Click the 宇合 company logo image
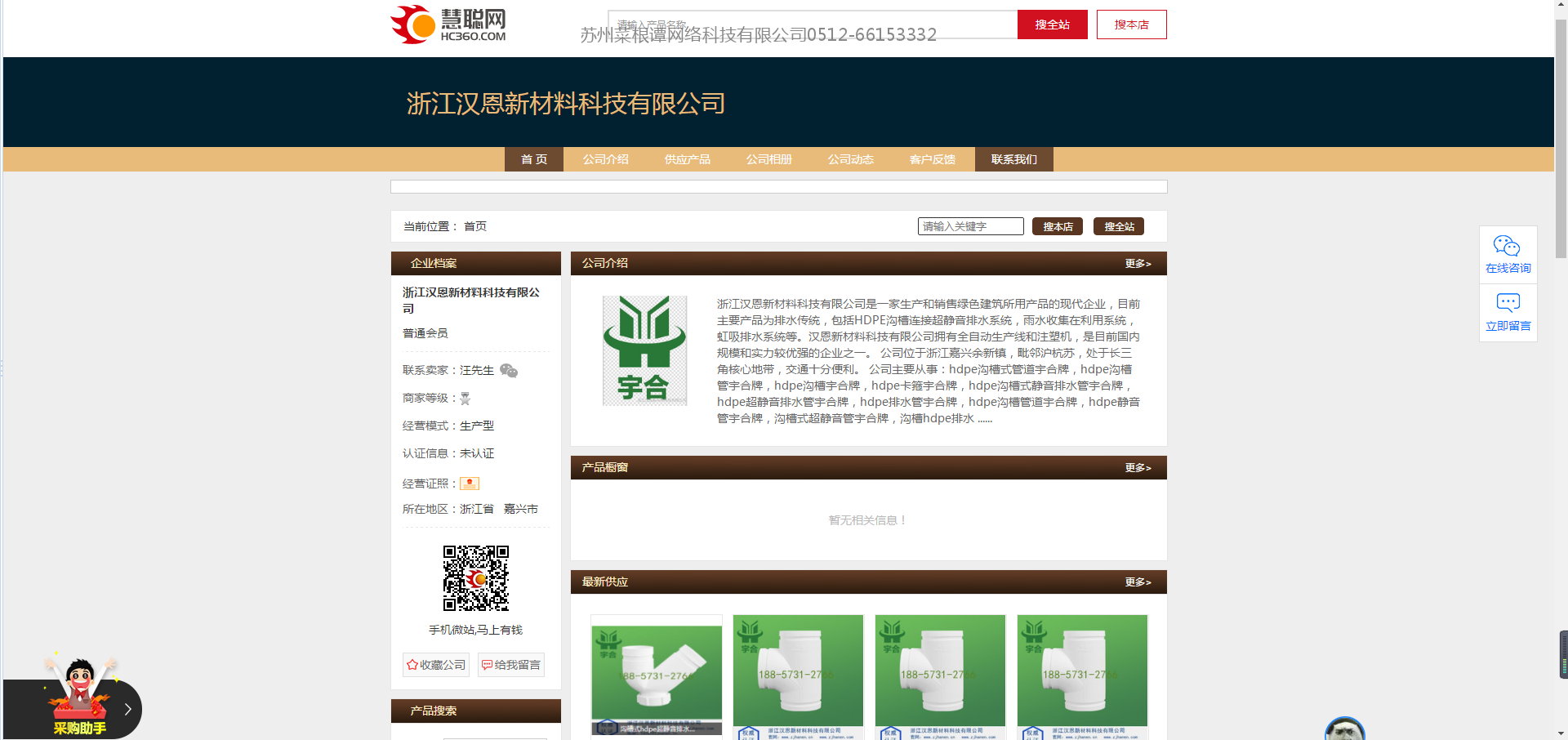The height and width of the screenshot is (740, 1568). 644,350
